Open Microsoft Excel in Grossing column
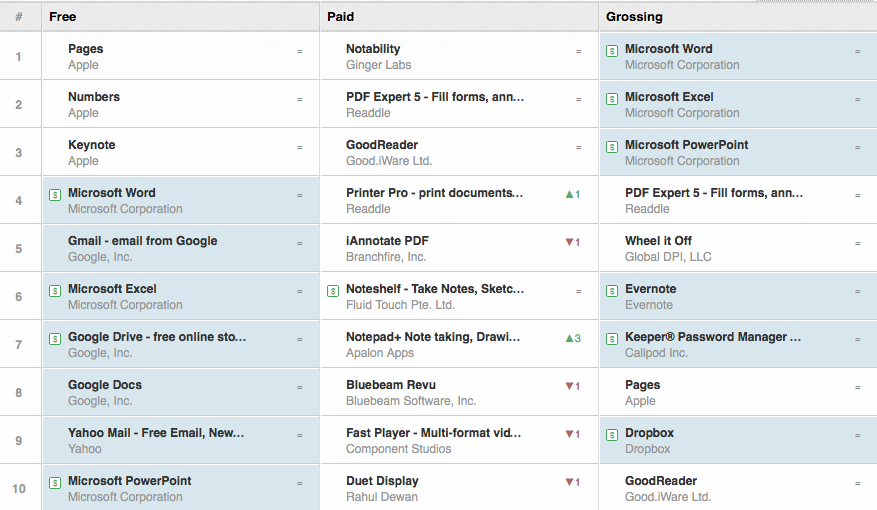Screen dimensions: 877x510 pos(669,97)
